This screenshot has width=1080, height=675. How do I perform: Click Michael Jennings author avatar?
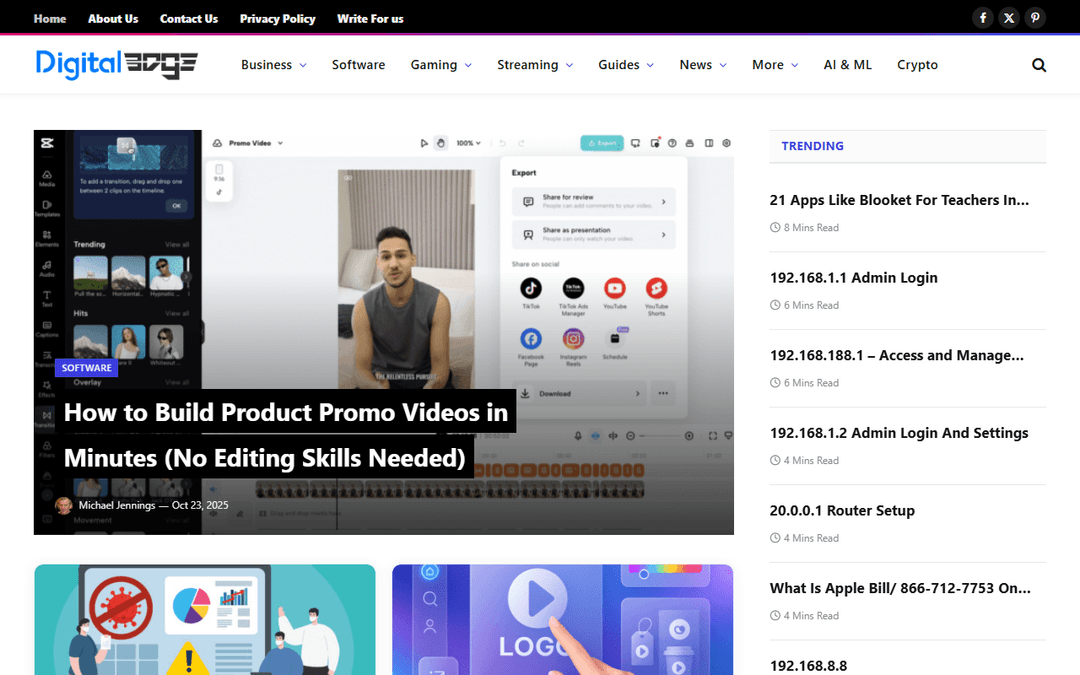[x=64, y=506]
